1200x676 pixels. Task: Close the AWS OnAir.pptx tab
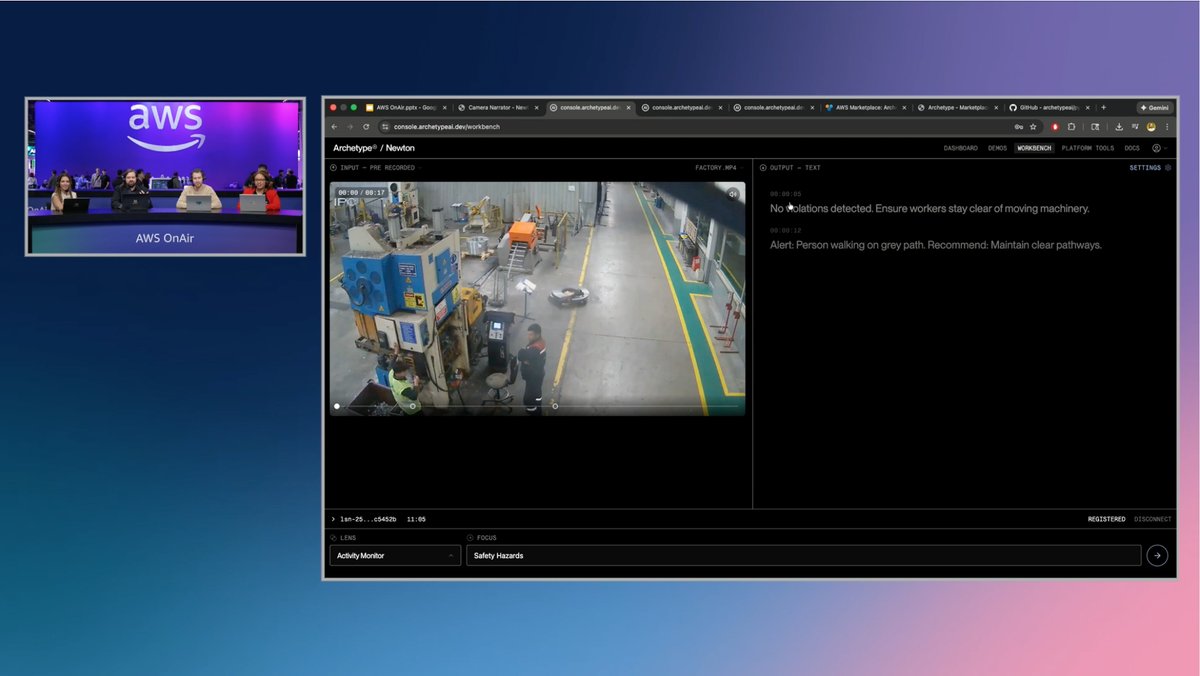click(444, 107)
